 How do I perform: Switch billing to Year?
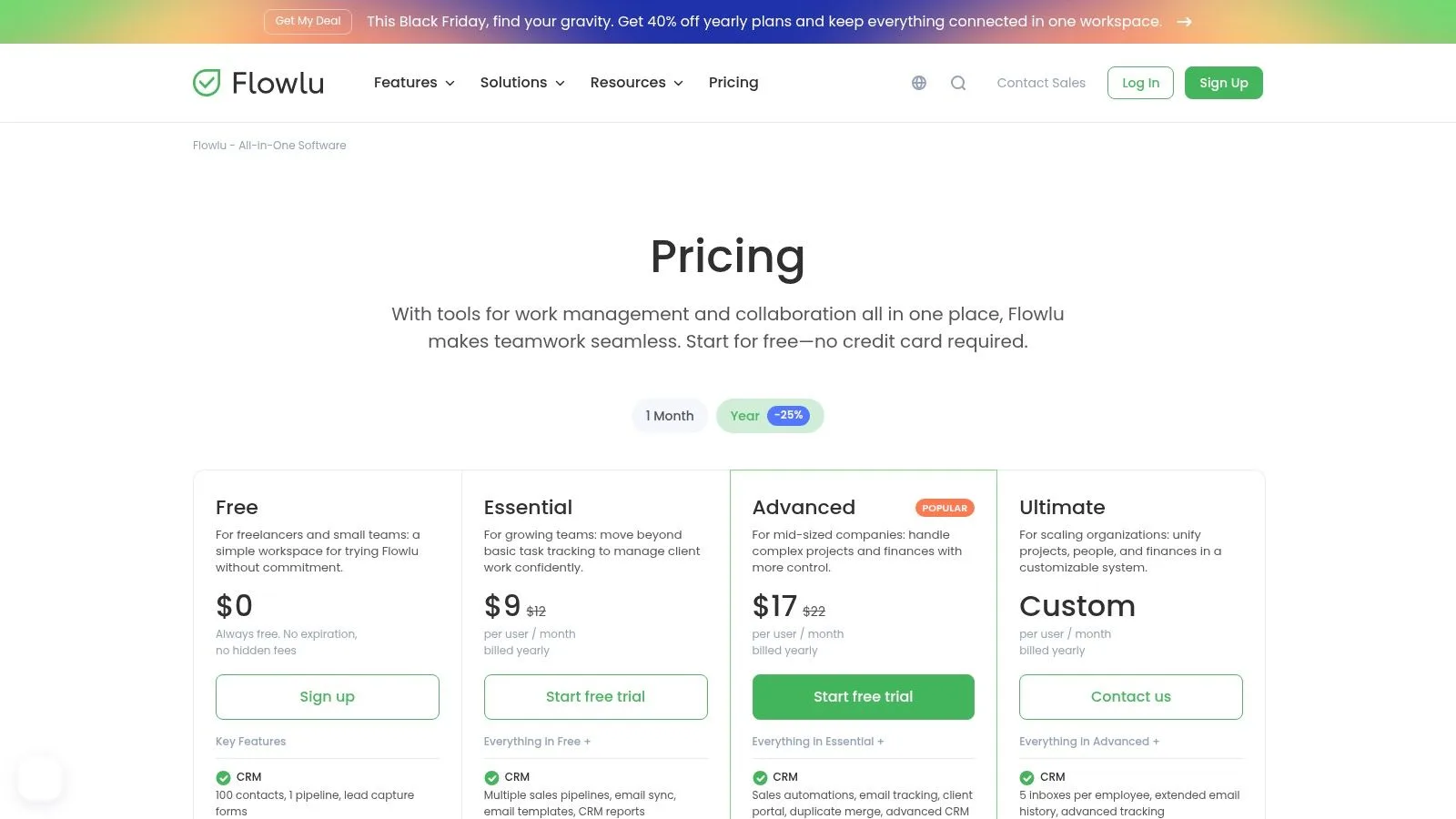(770, 416)
